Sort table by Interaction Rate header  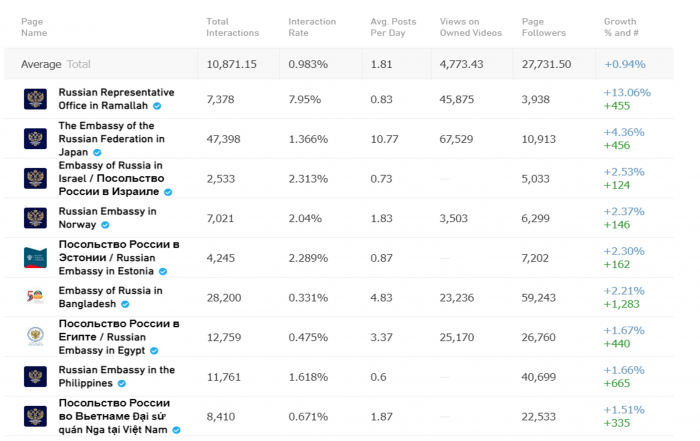click(312, 27)
